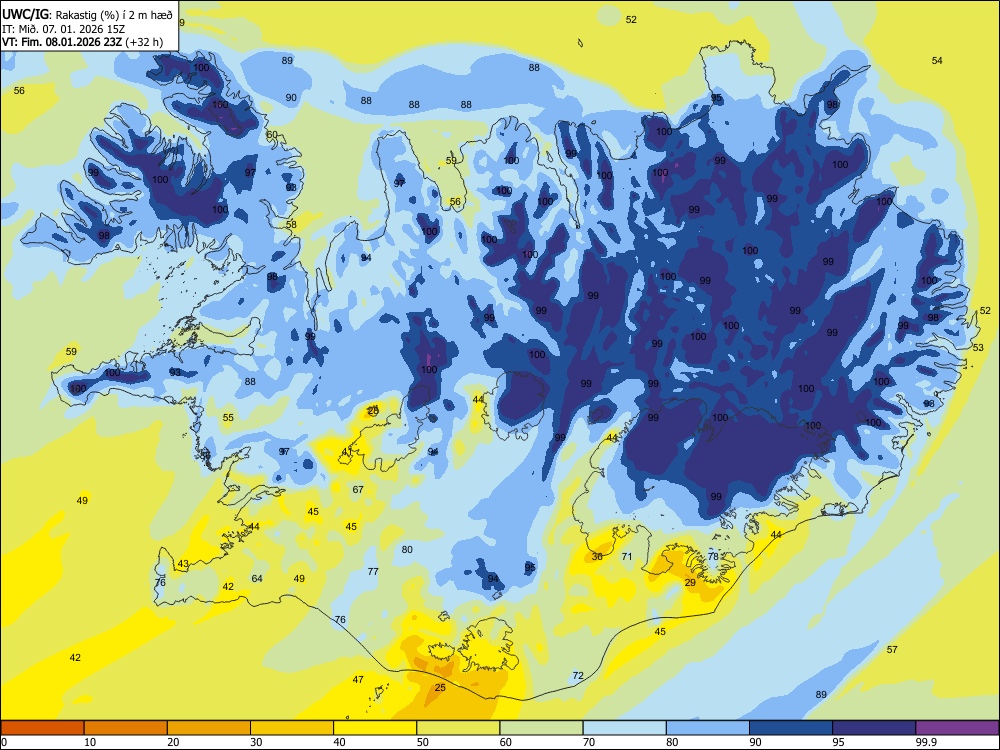This screenshot has height=750, width=1000.
Task: Click the 20–30 amber legend swatch
Action: (x=209, y=728)
